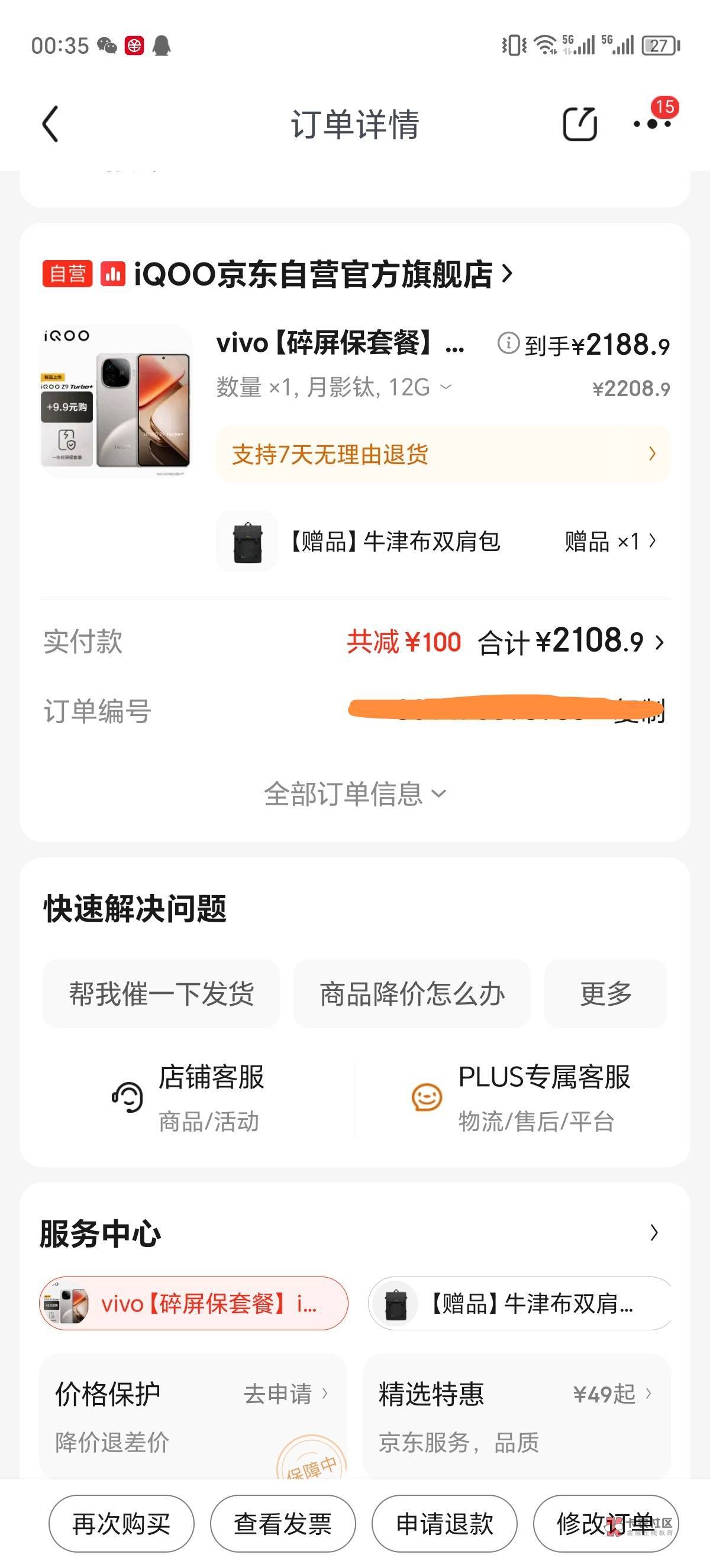
Task: Select the vivo【碎屏保套餐】service tab
Action: [193, 1303]
